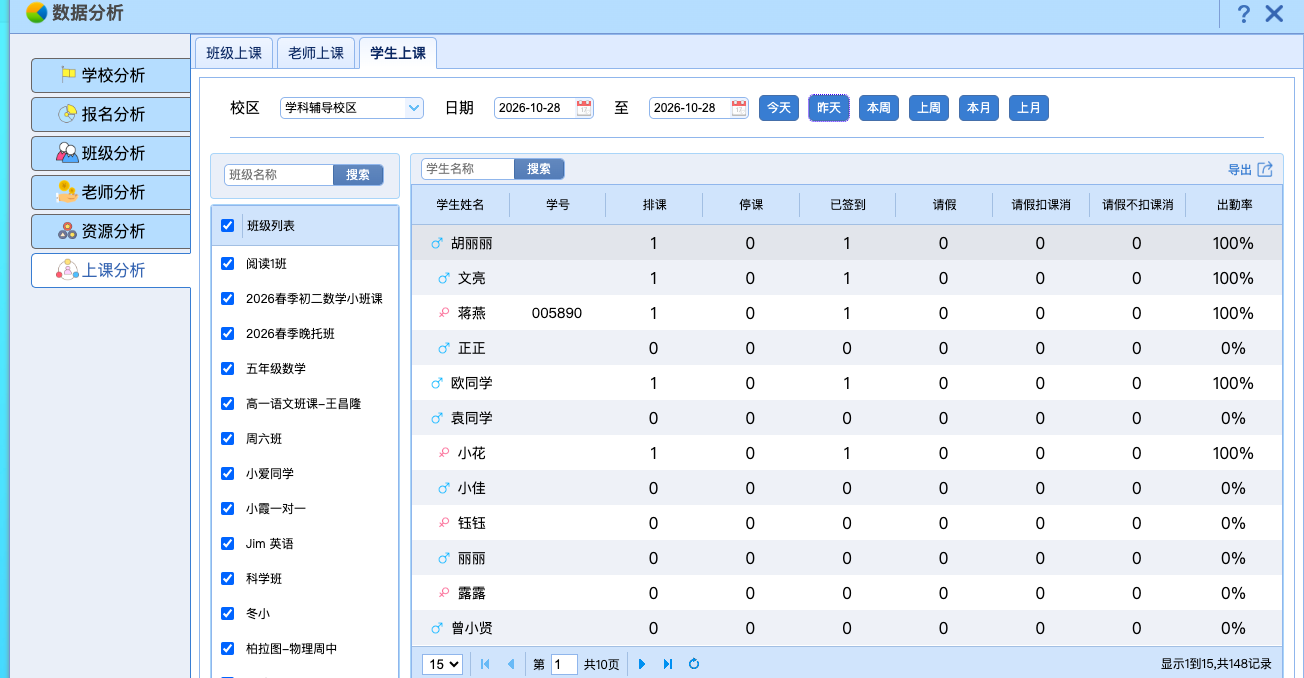Open the start date calendar picker
Viewport: 1304px width, 678px height.
click(584, 108)
